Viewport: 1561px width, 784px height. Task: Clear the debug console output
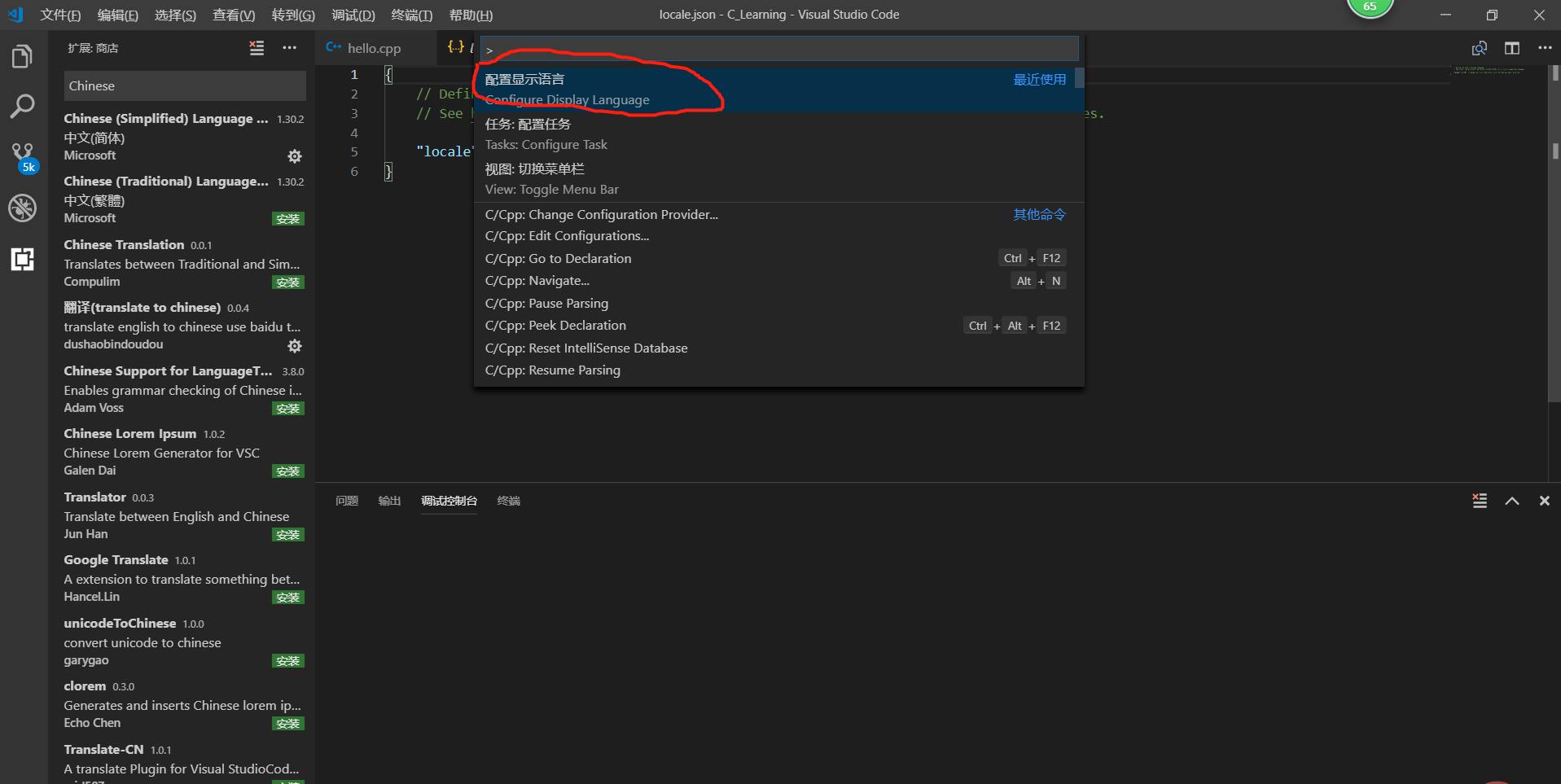pos(1480,501)
